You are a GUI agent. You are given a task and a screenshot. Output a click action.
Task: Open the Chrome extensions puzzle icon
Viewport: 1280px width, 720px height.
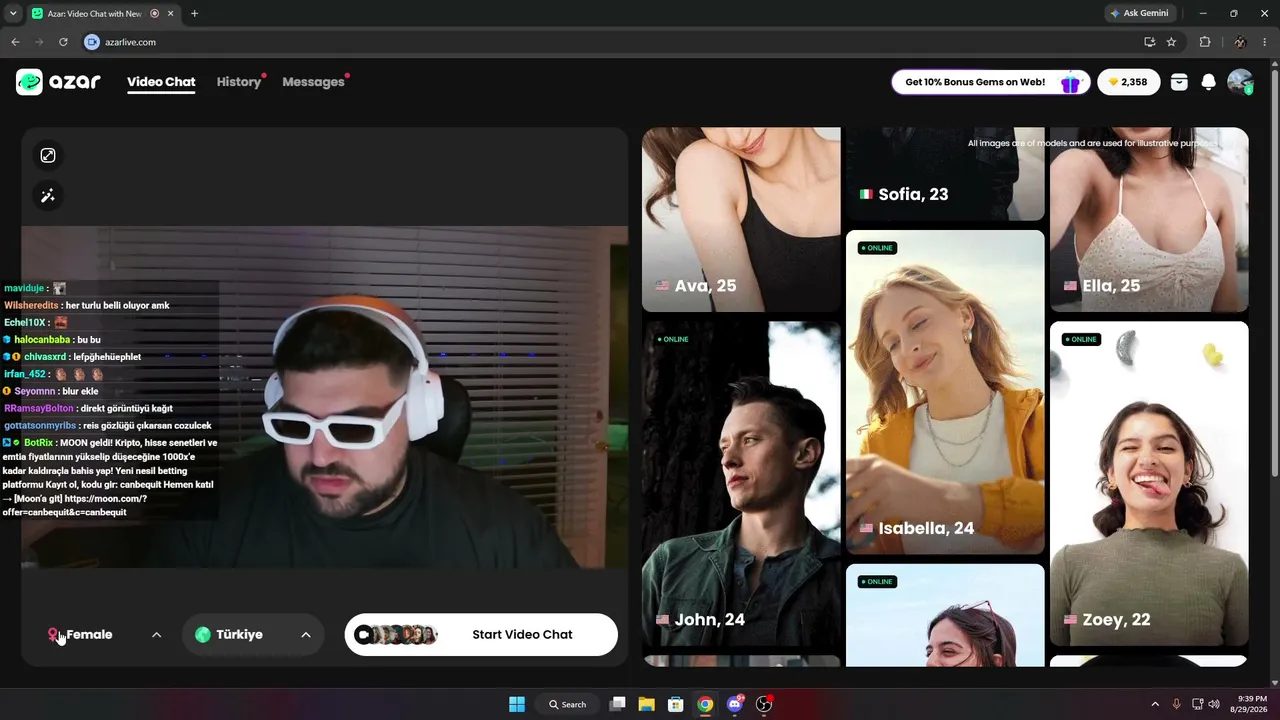pos(1204,42)
